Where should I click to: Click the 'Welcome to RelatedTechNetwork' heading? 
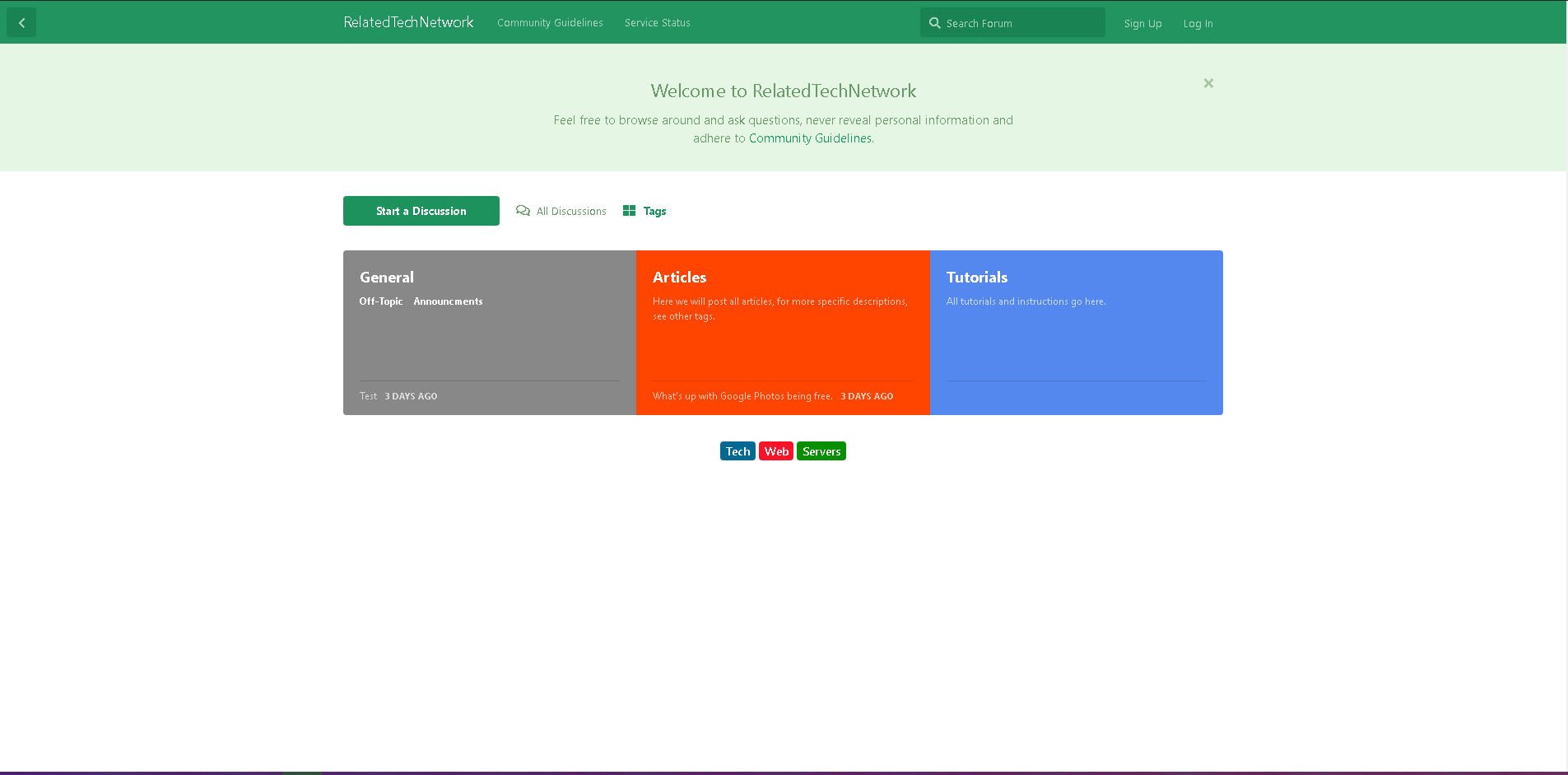[x=784, y=91]
